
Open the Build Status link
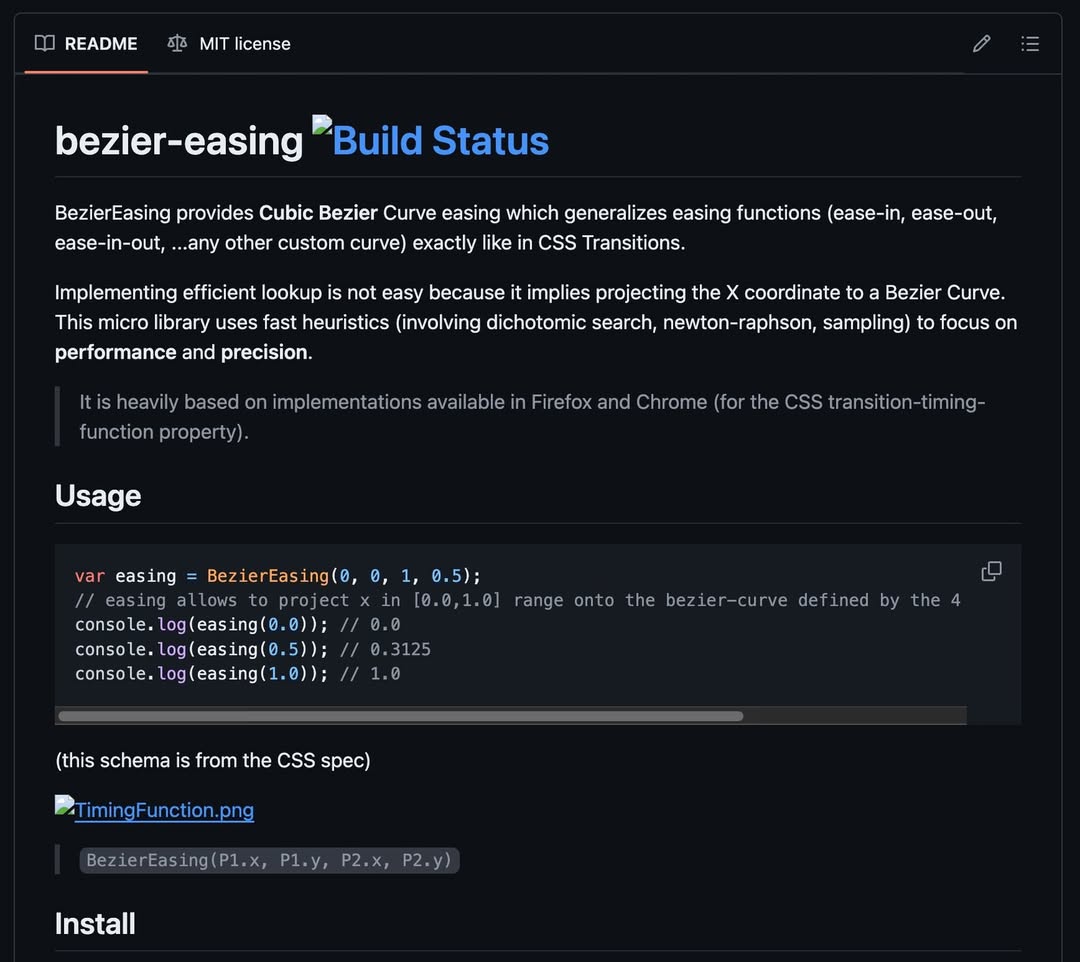pos(440,141)
